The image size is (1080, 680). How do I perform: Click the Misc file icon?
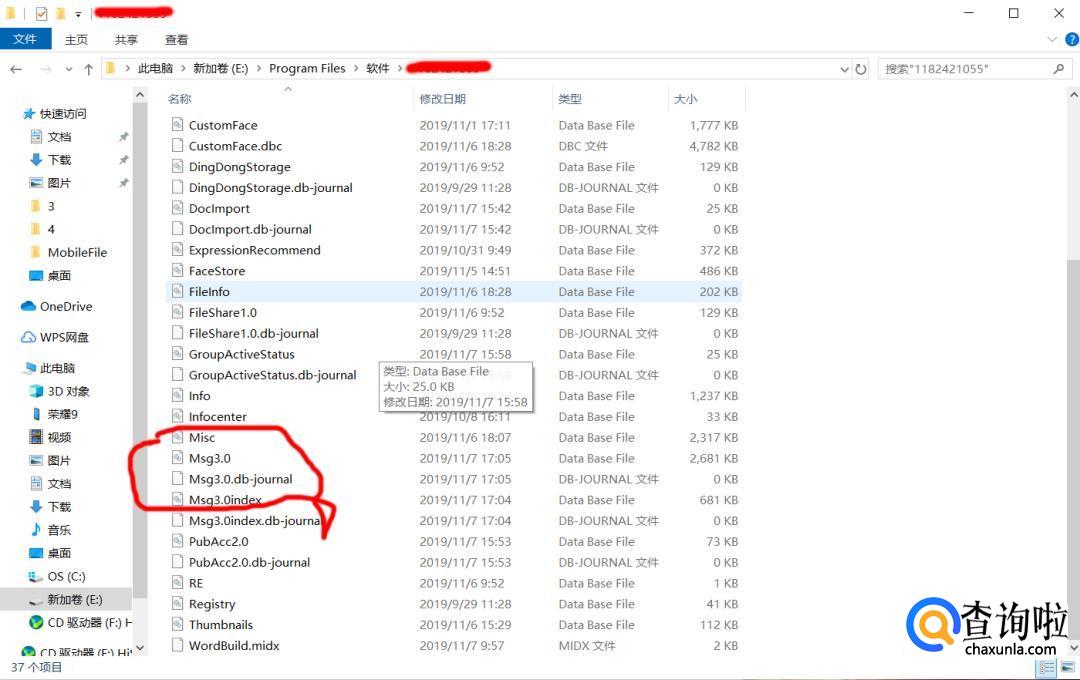click(177, 437)
